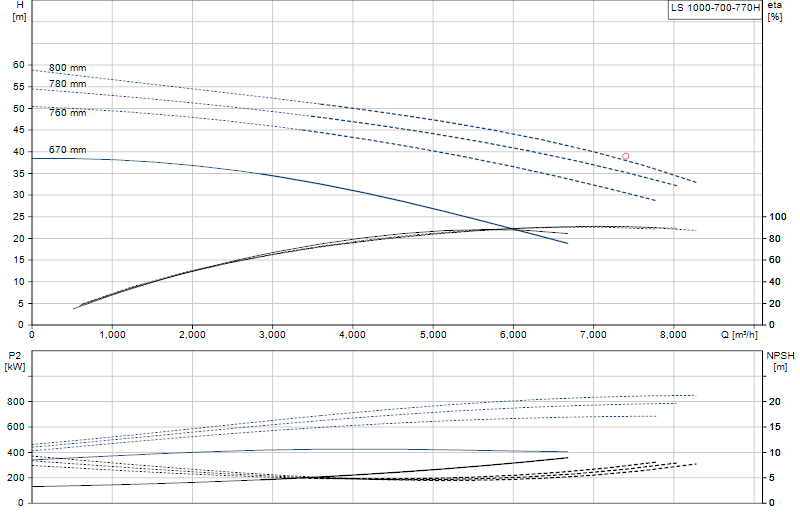Click the '800' P2 axis value

tap(15, 402)
